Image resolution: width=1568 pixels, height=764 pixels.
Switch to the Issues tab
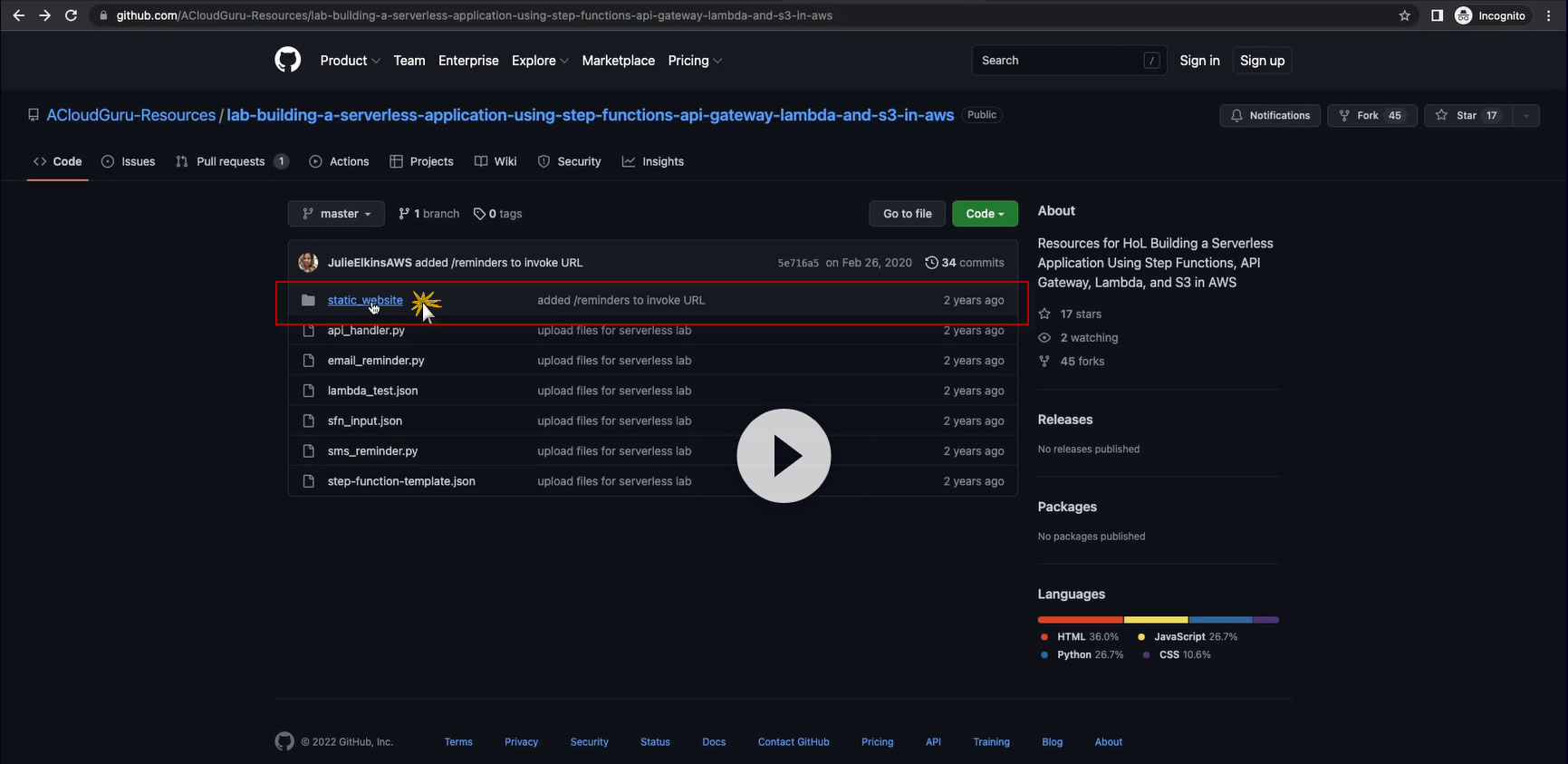tap(129, 161)
